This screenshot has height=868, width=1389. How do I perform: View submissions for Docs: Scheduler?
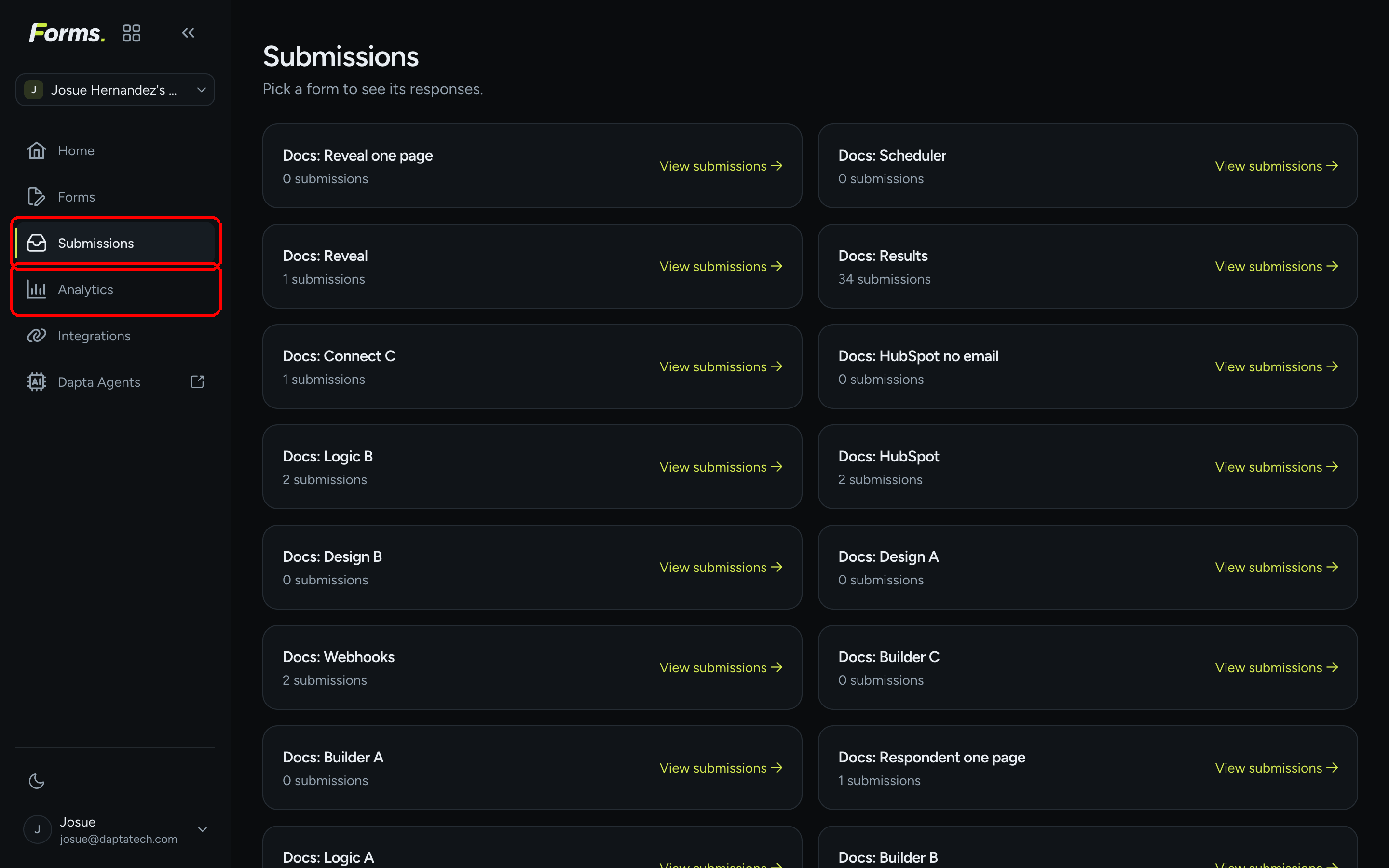(1277, 166)
